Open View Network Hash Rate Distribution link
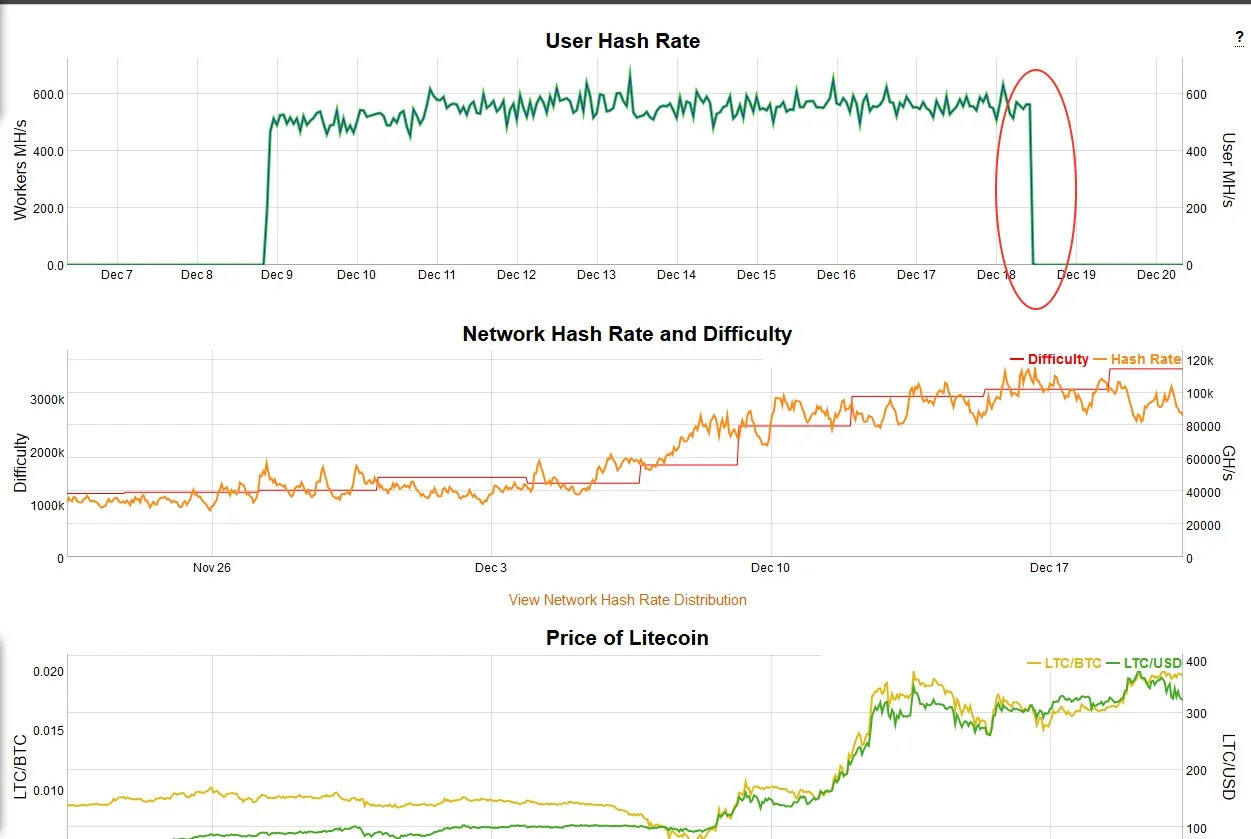Screen dimensions: 1251x839 pyautogui.click(x=628, y=600)
